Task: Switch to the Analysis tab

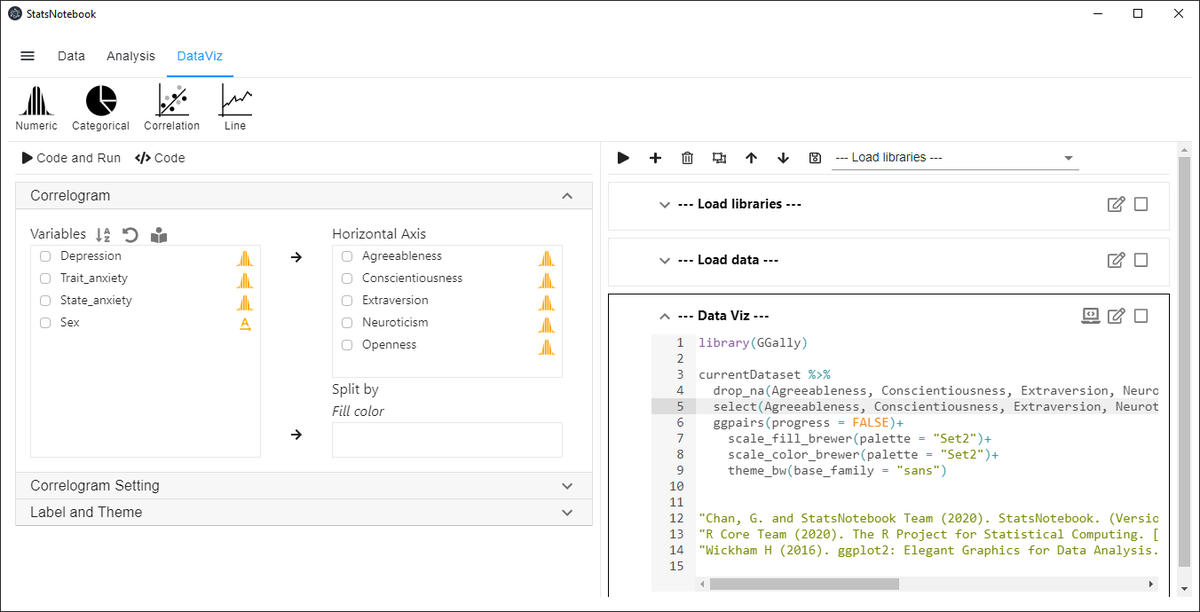Action: point(131,56)
